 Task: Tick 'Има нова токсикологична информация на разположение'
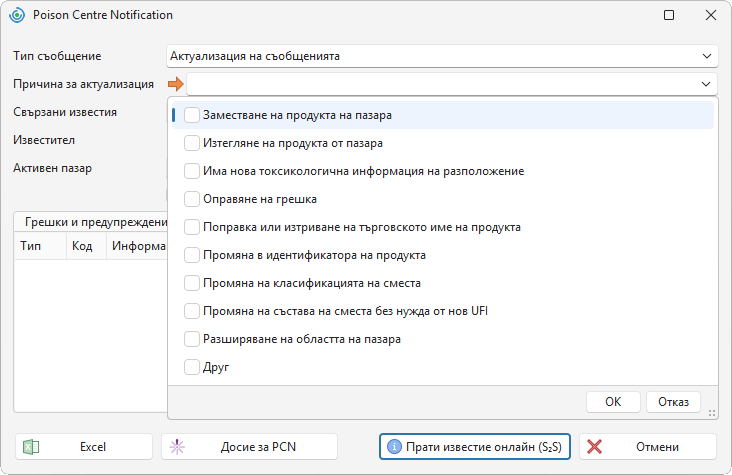(192, 171)
